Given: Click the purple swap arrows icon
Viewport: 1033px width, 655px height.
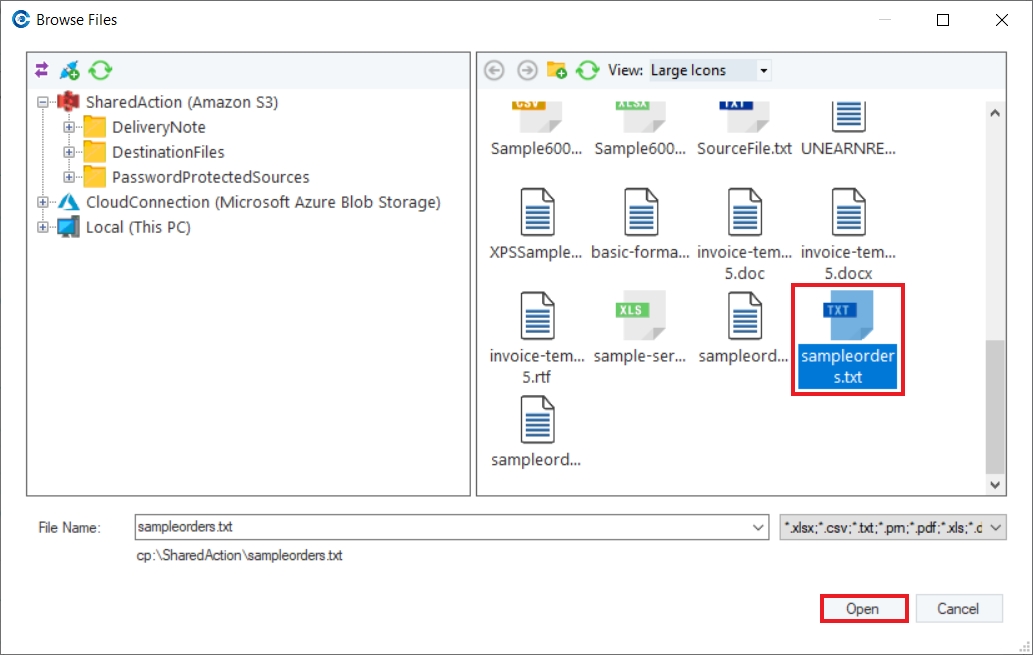Looking at the screenshot, I should point(42,70).
